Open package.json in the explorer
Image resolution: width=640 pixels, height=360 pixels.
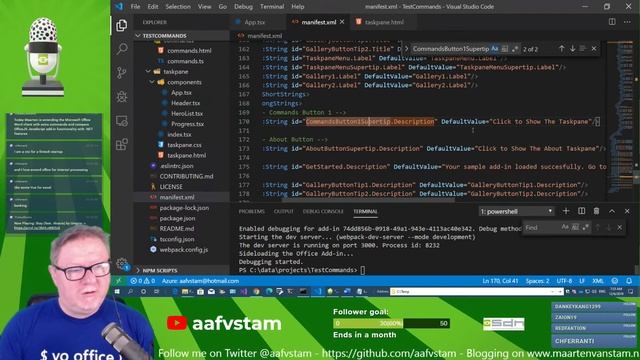(177, 218)
